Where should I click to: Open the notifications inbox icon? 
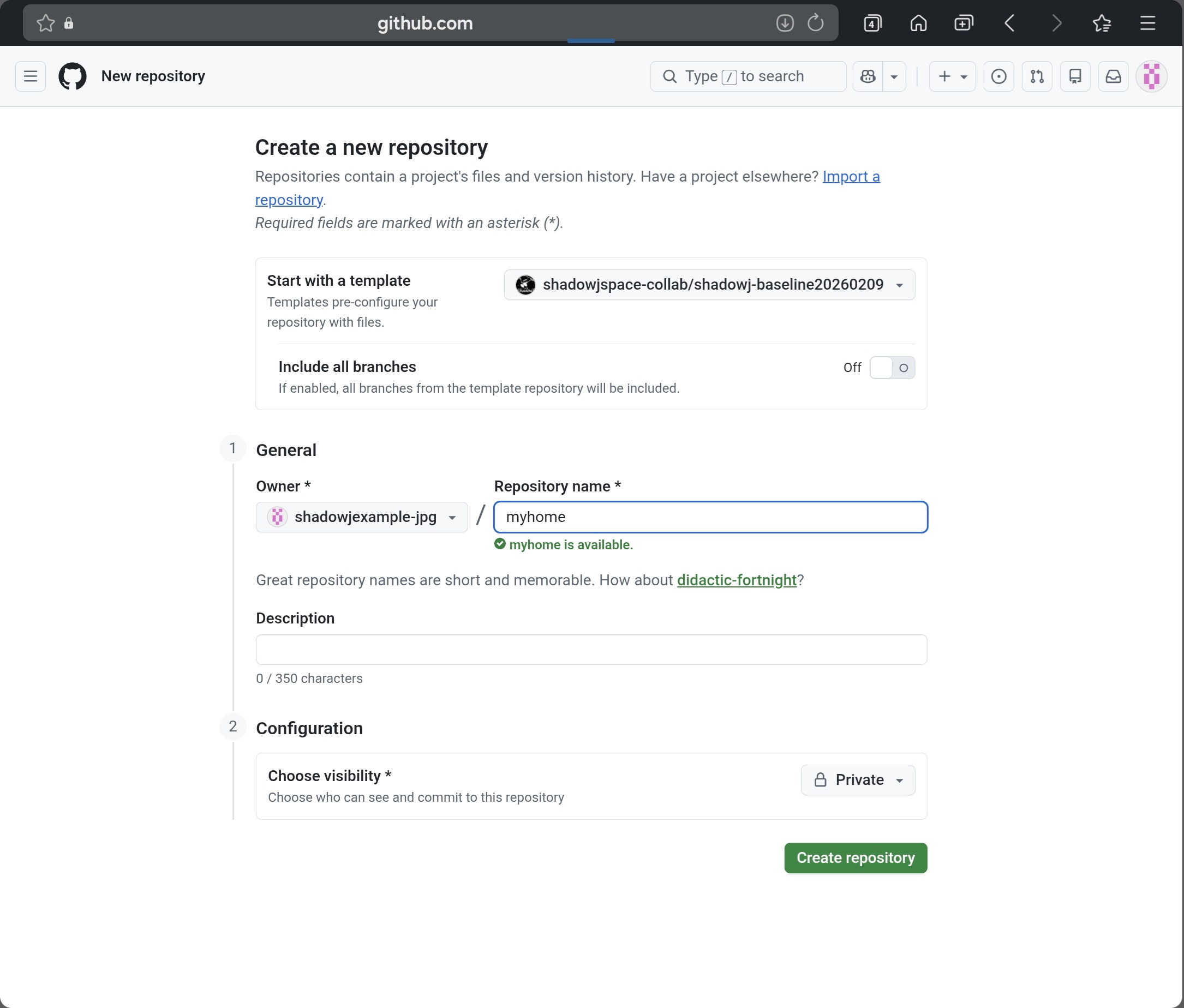[1113, 76]
